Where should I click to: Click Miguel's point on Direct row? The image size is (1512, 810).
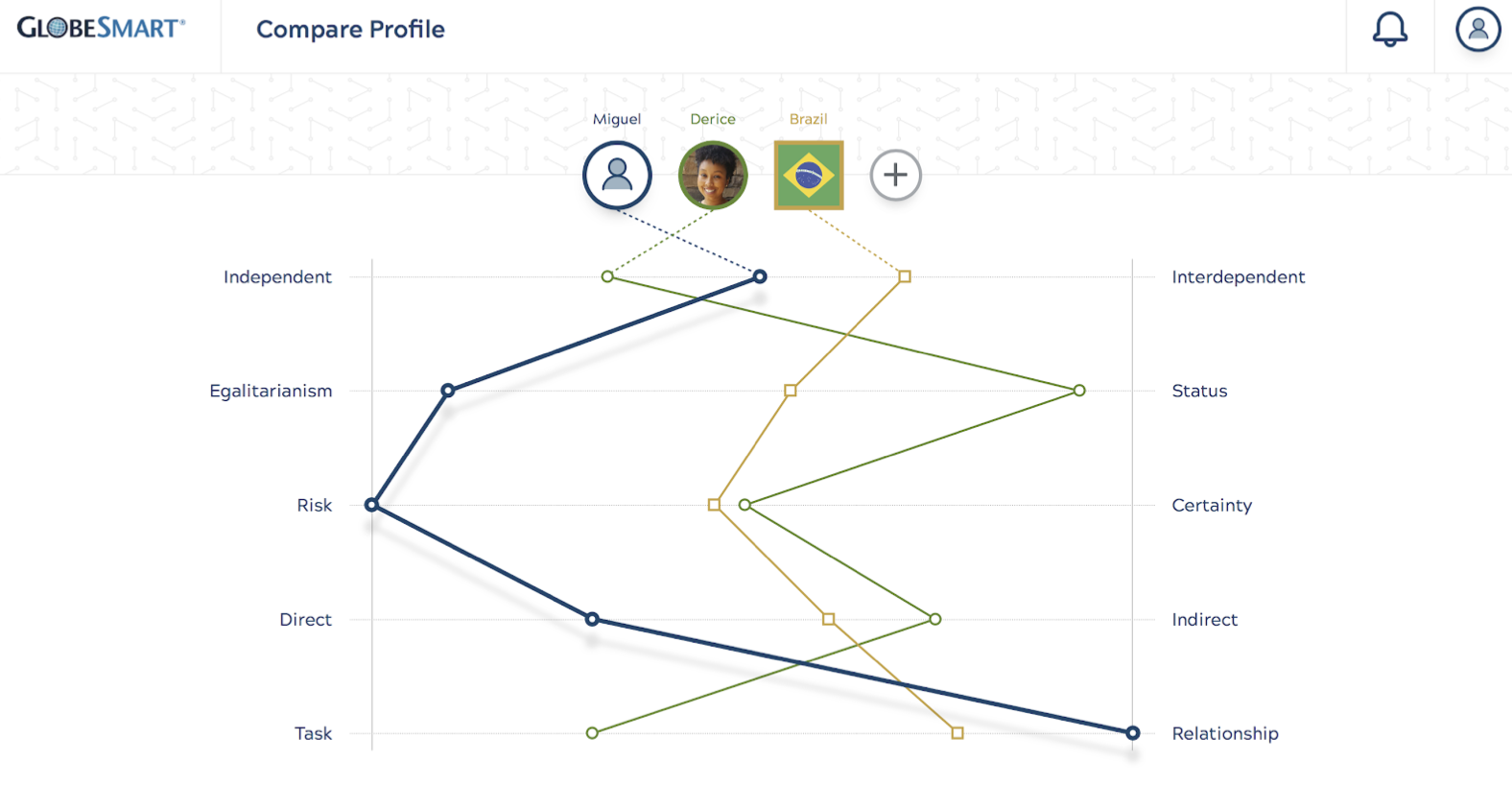point(592,619)
